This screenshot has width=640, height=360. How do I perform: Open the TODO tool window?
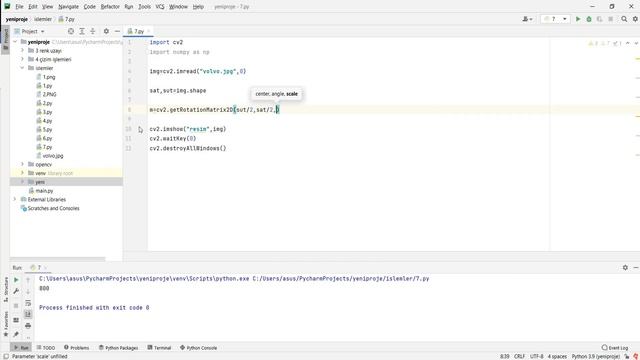pos(46,348)
